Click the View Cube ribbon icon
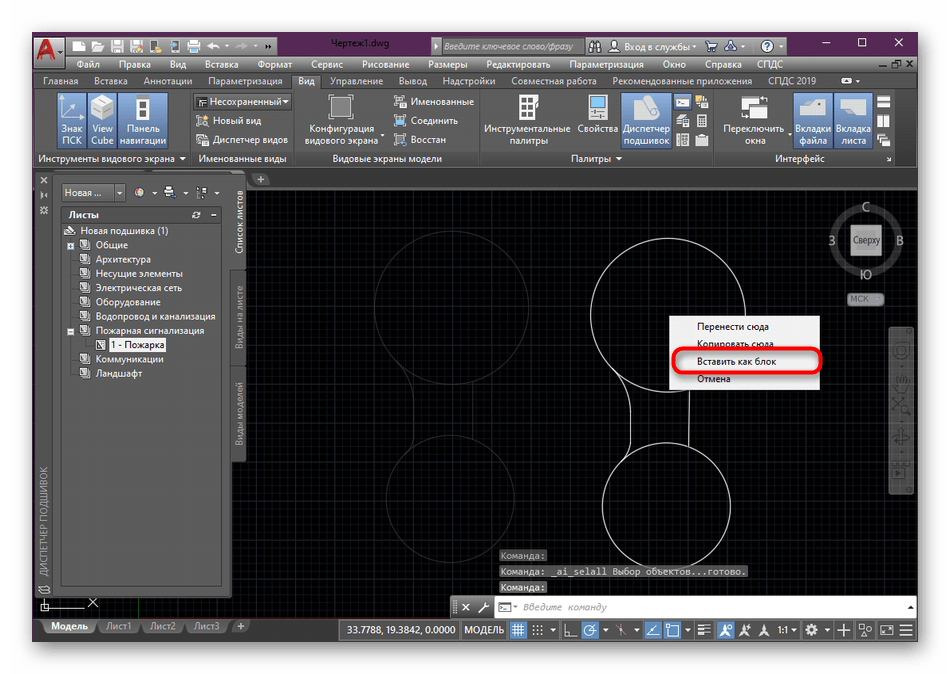Viewport: 950px width, 674px height. [x=102, y=120]
